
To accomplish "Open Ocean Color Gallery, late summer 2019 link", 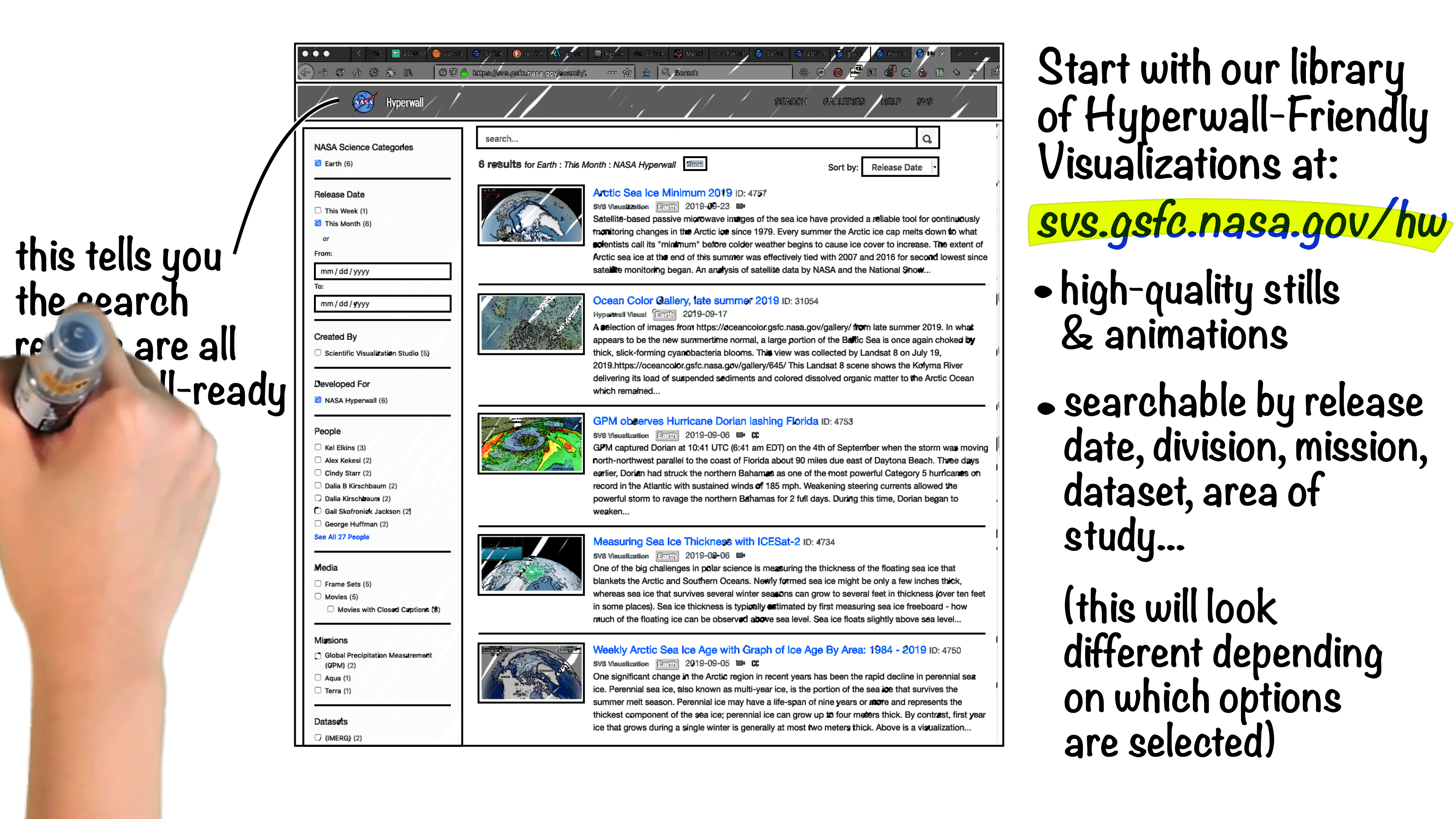I will coord(686,301).
